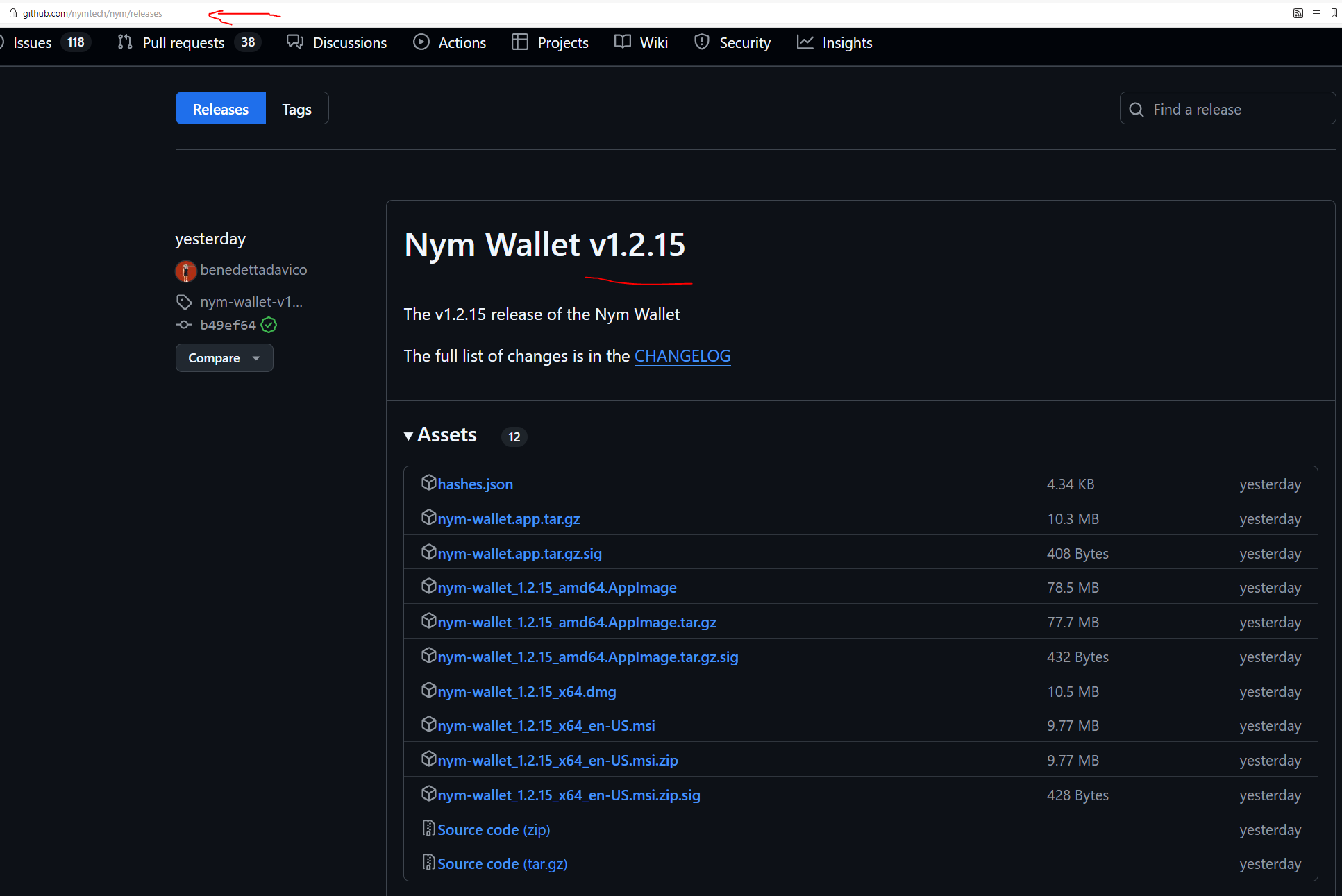Click the lock icon in the address bar
This screenshot has width=1342, height=896.
pyautogui.click(x=12, y=13)
